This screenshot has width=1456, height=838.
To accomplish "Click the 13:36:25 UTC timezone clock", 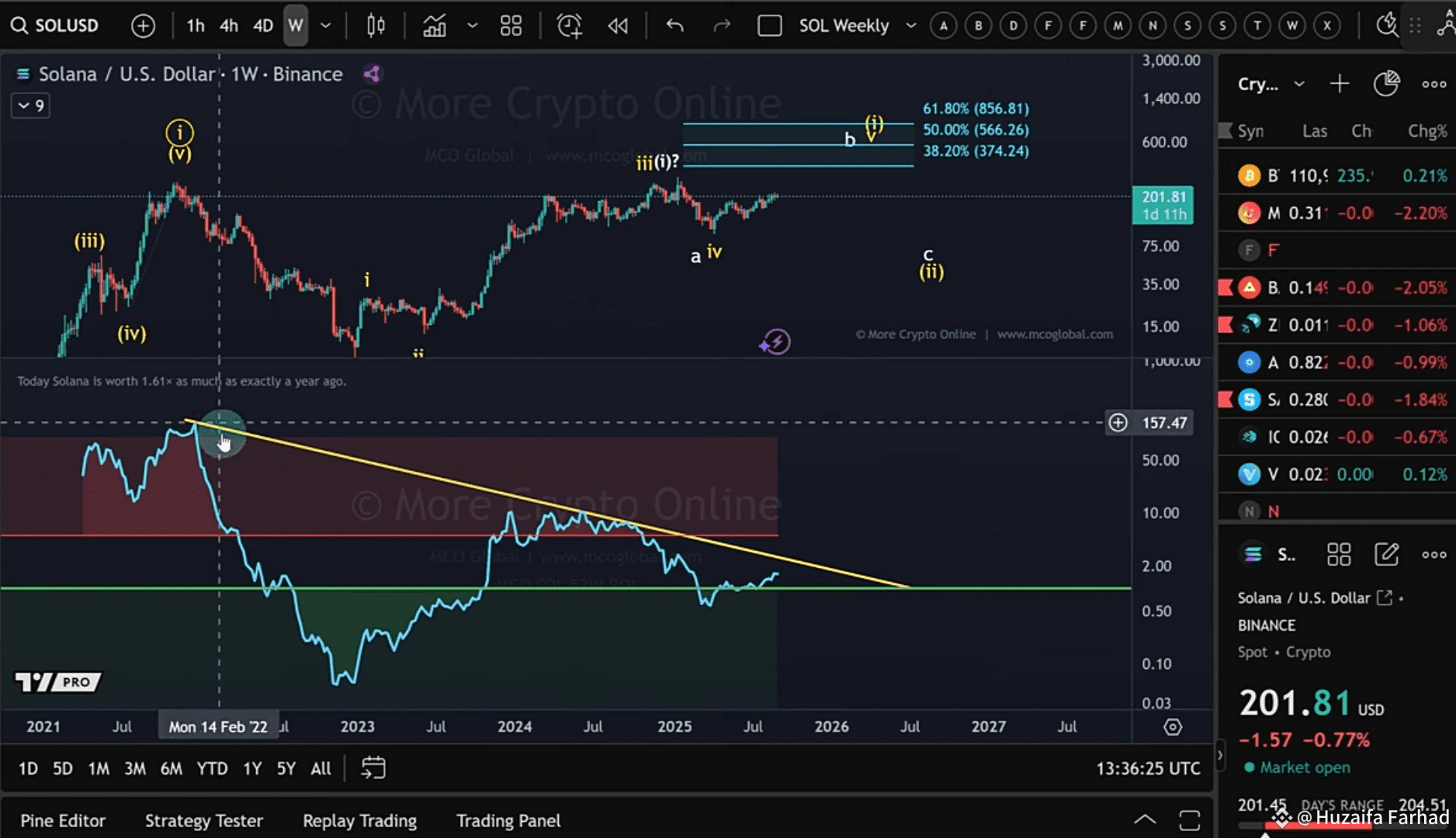I will pos(1148,768).
